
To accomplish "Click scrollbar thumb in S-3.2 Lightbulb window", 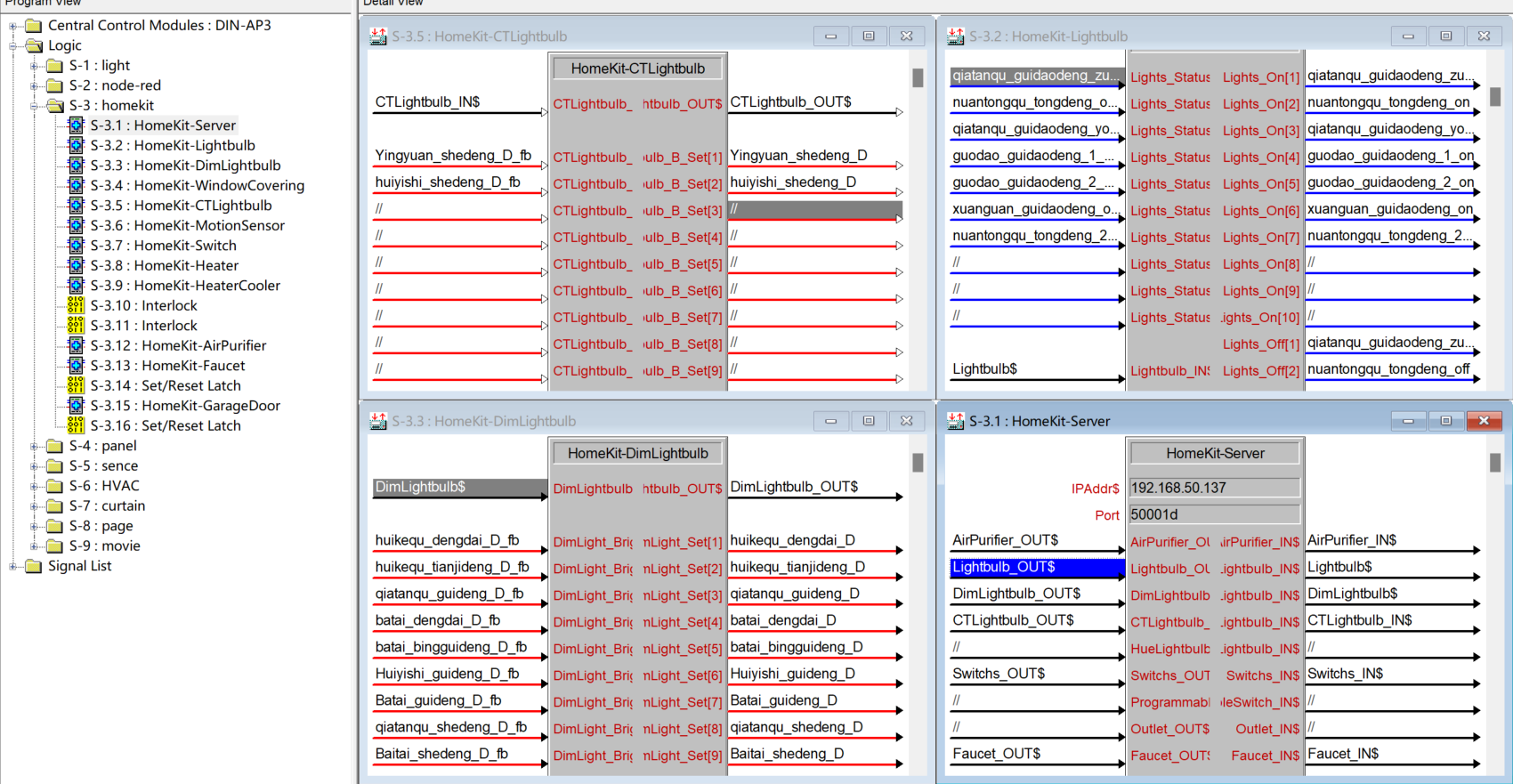I will [1495, 96].
